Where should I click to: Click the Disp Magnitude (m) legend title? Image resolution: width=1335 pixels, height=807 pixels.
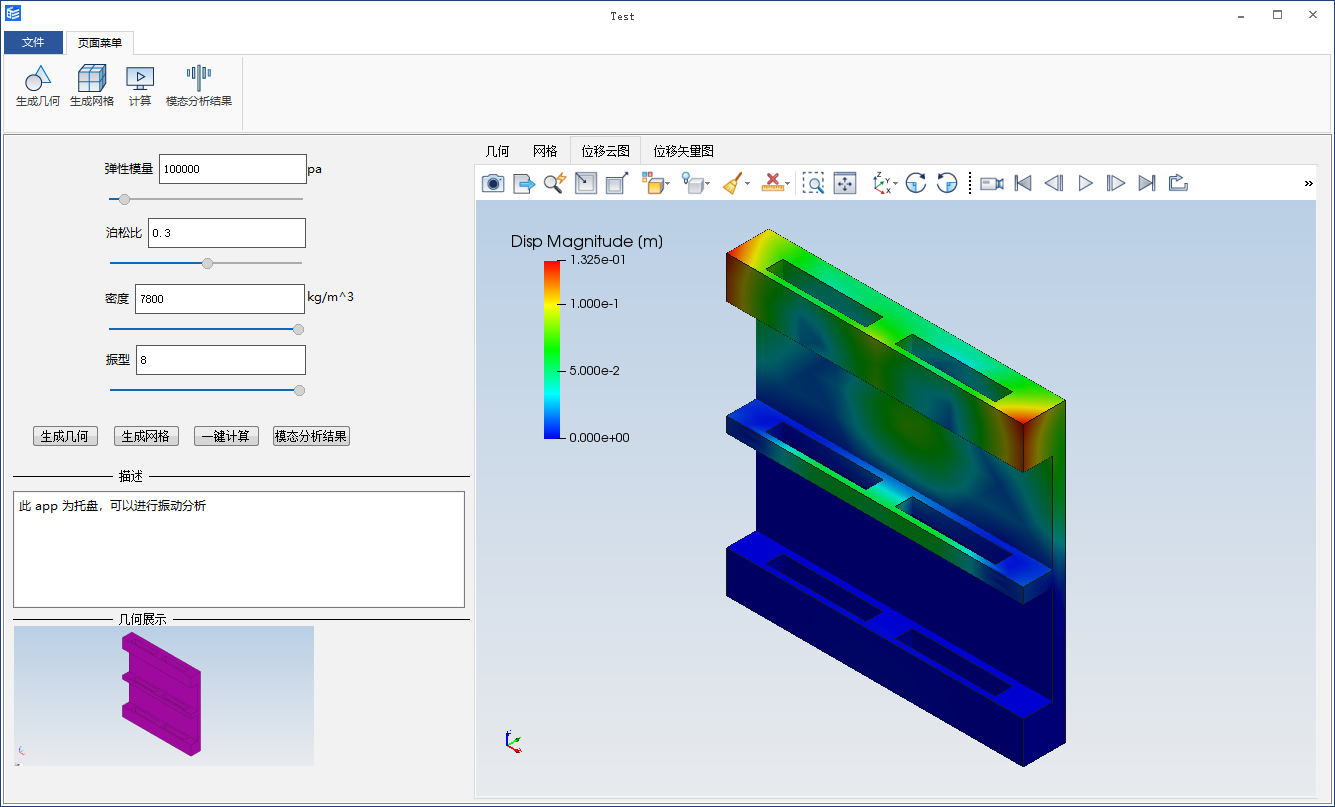tap(587, 241)
